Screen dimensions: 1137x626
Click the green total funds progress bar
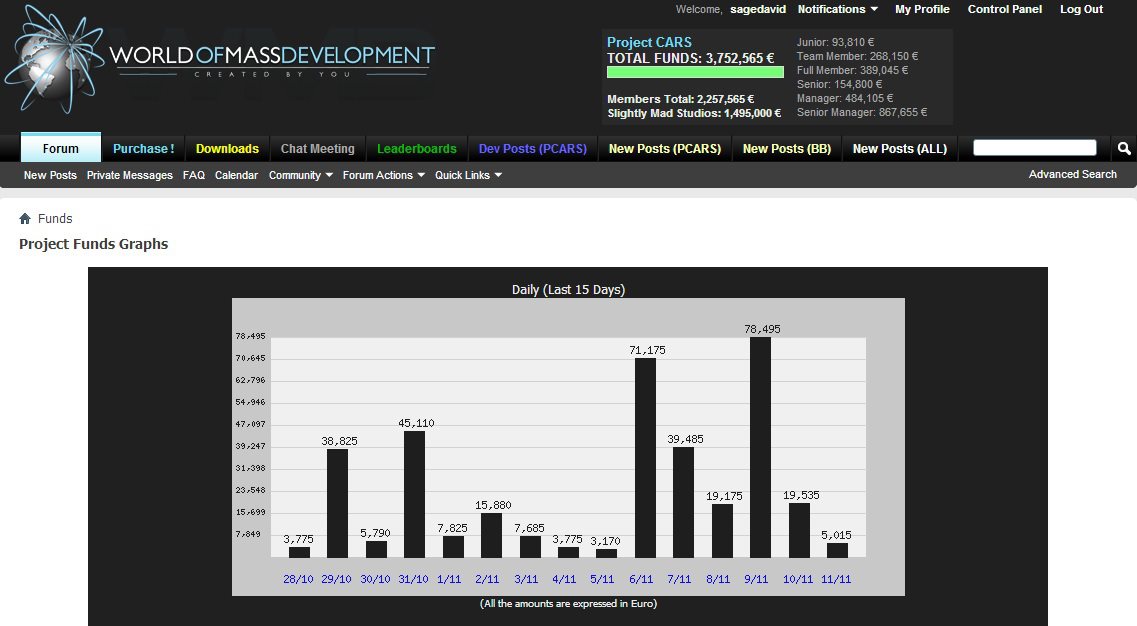[695, 72]
